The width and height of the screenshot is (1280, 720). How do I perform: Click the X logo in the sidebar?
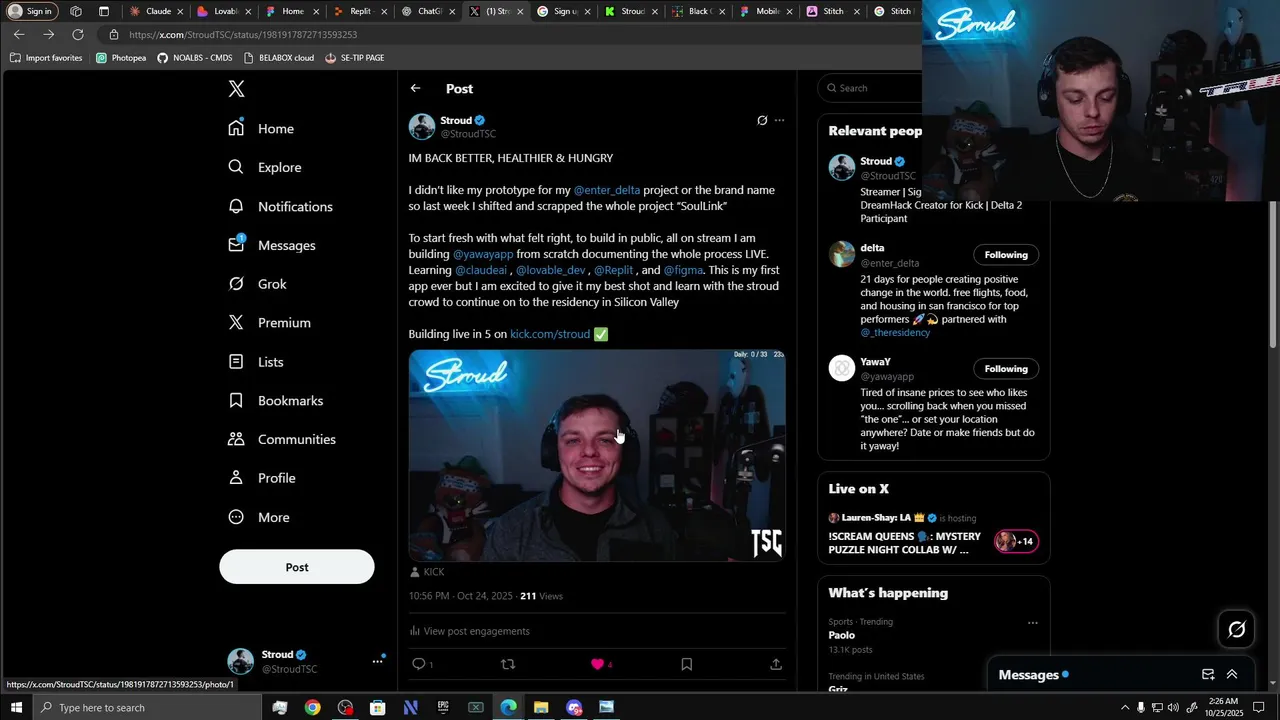[x=236, y=89]
